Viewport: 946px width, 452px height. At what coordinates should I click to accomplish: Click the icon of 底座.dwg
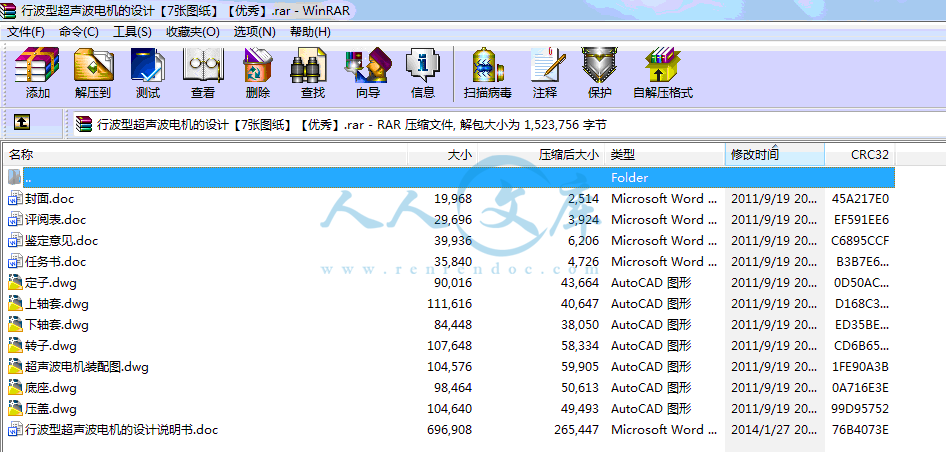coord(15,387)
